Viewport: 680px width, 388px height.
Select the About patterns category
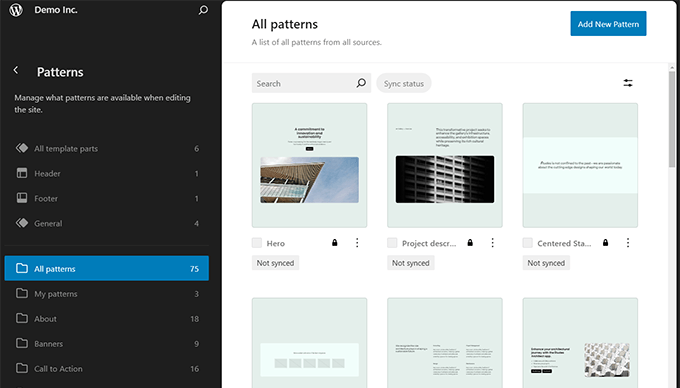107,318
